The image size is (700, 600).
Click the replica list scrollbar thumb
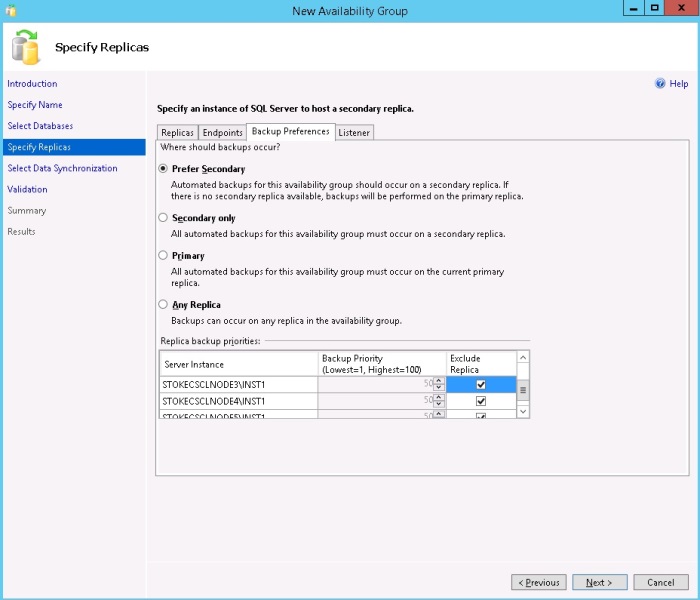click(523, 390)
